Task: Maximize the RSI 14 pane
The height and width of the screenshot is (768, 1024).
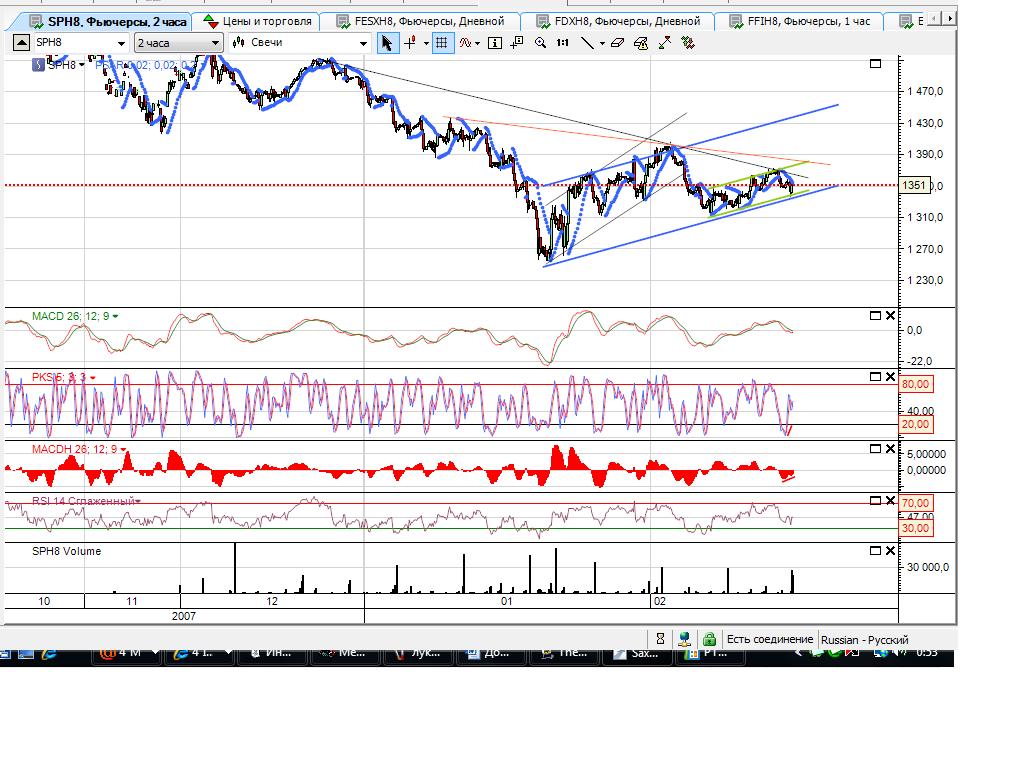Action: tap(876, 500)
